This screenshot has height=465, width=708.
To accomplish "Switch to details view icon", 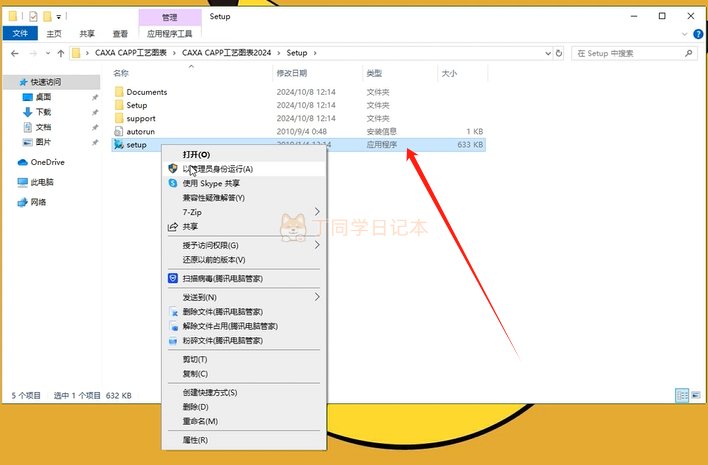I will click(x=682, y=395).
